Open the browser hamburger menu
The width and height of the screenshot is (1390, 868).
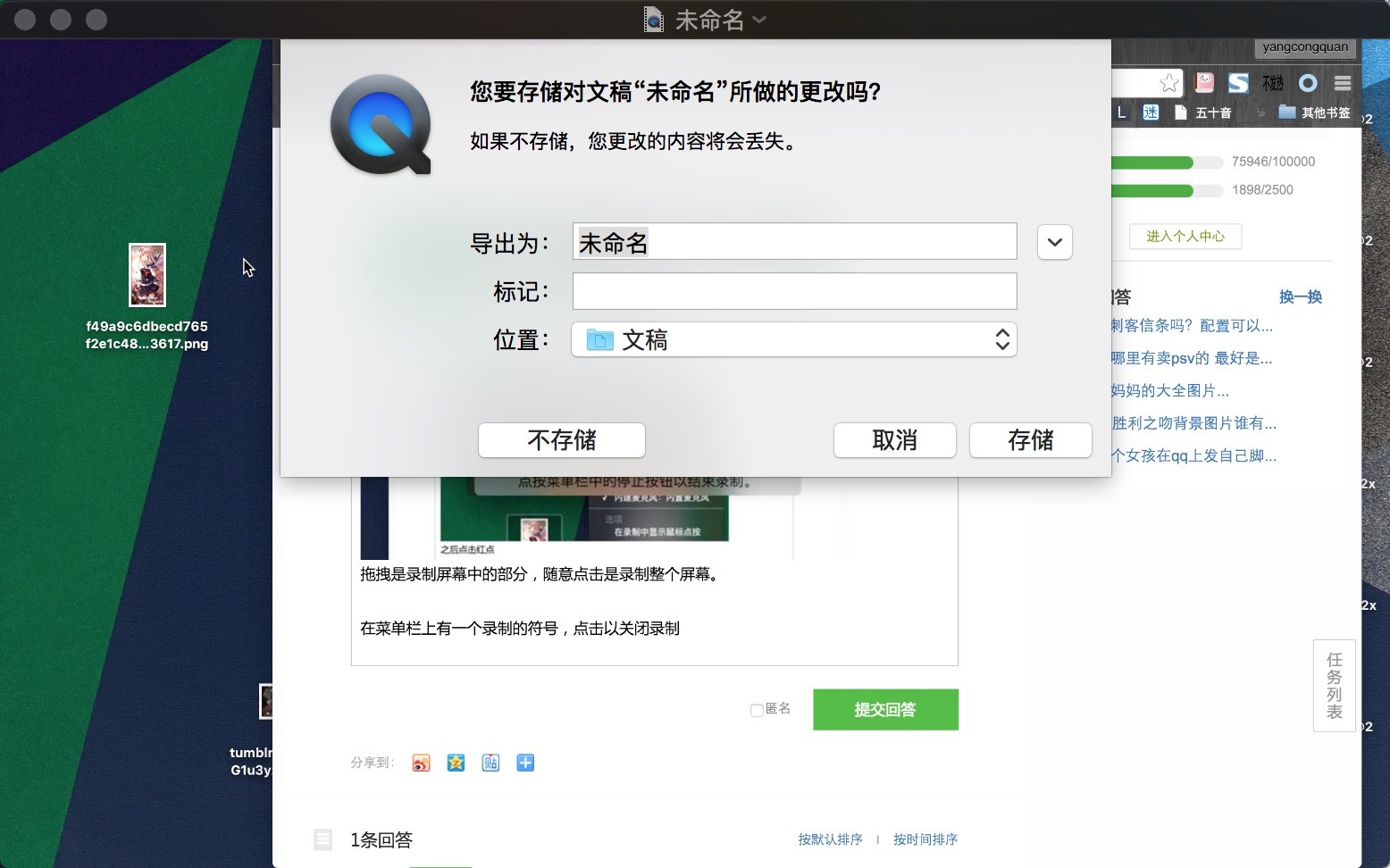click(1342, 83)
